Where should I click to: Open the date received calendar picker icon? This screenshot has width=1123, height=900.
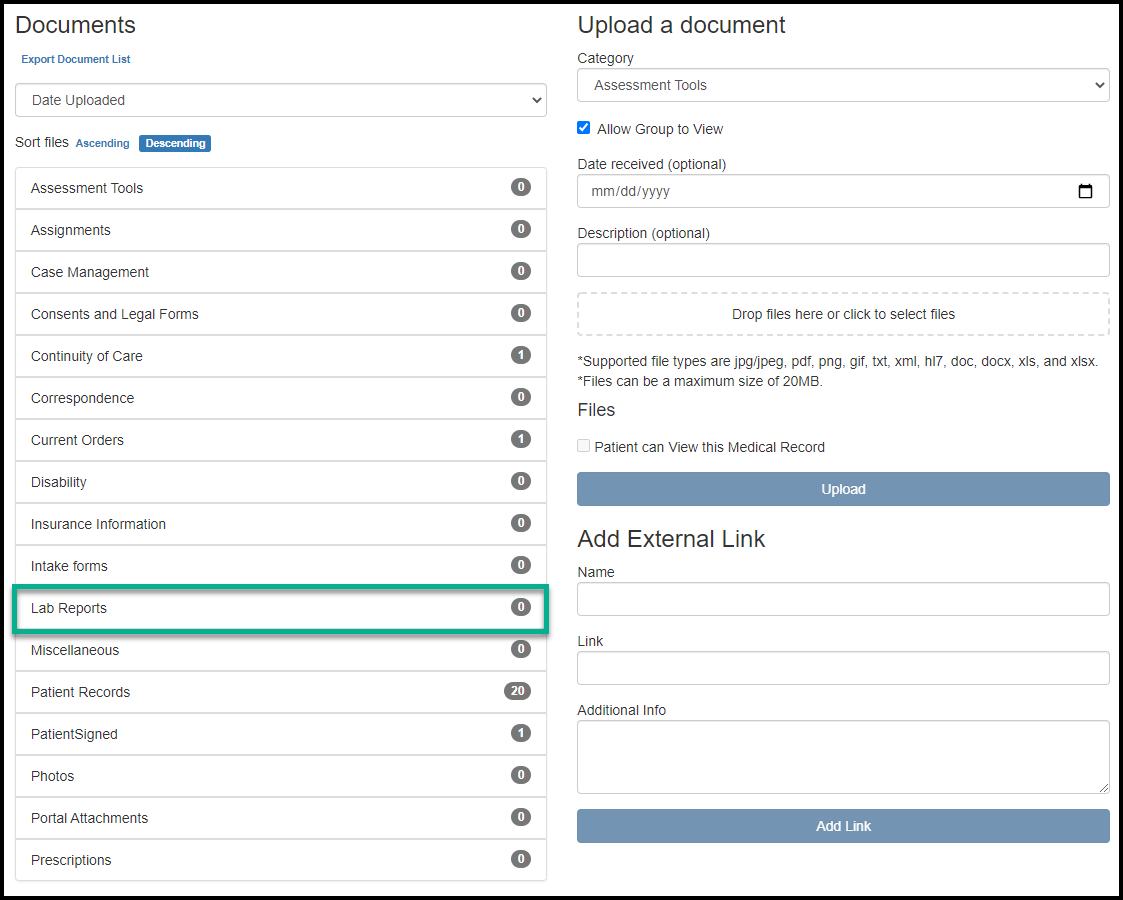1085,192
